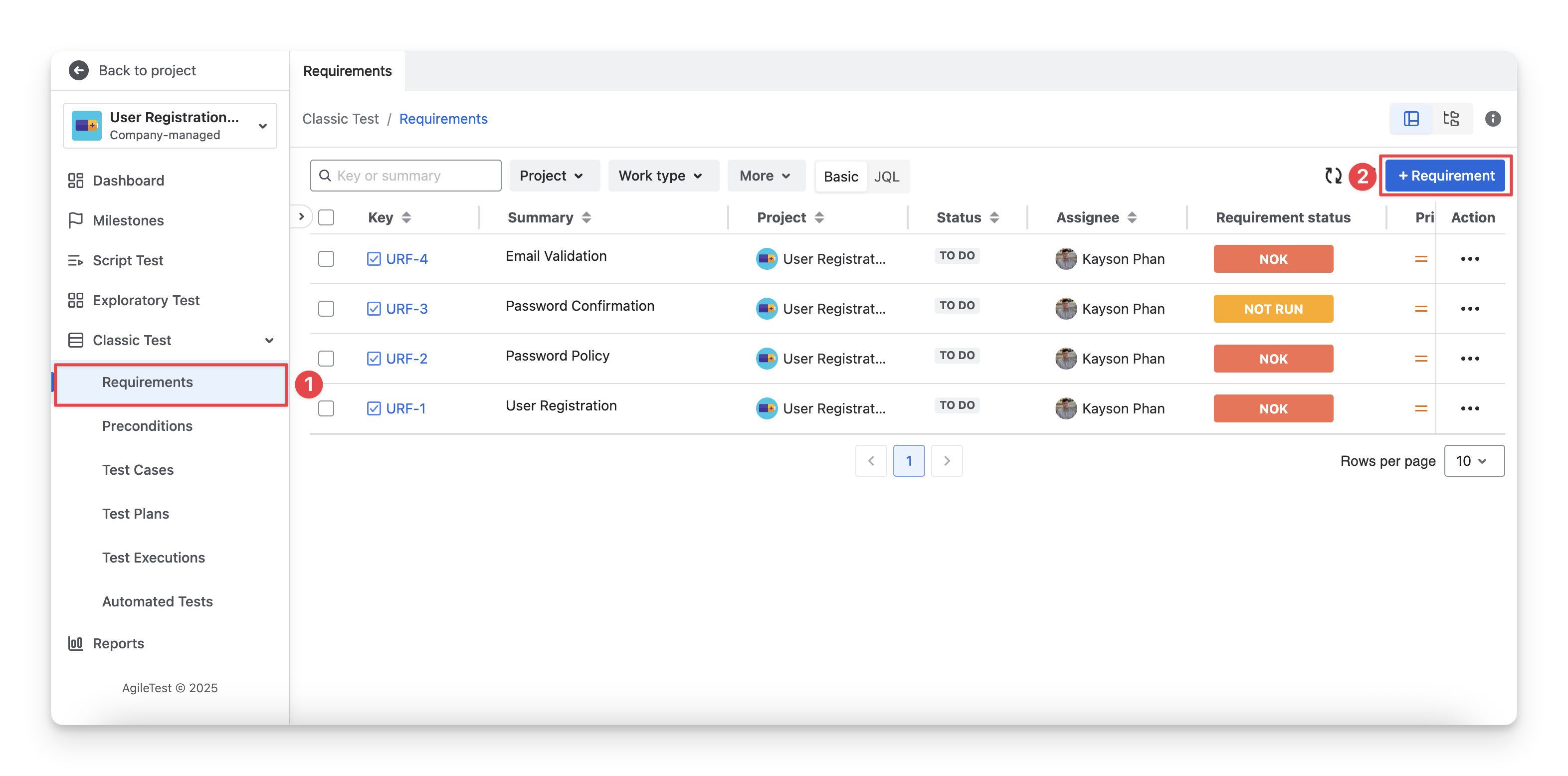Viewport: 1568px width, 776px height.
Task: Sort by Key column arrows
Action: 406,218
